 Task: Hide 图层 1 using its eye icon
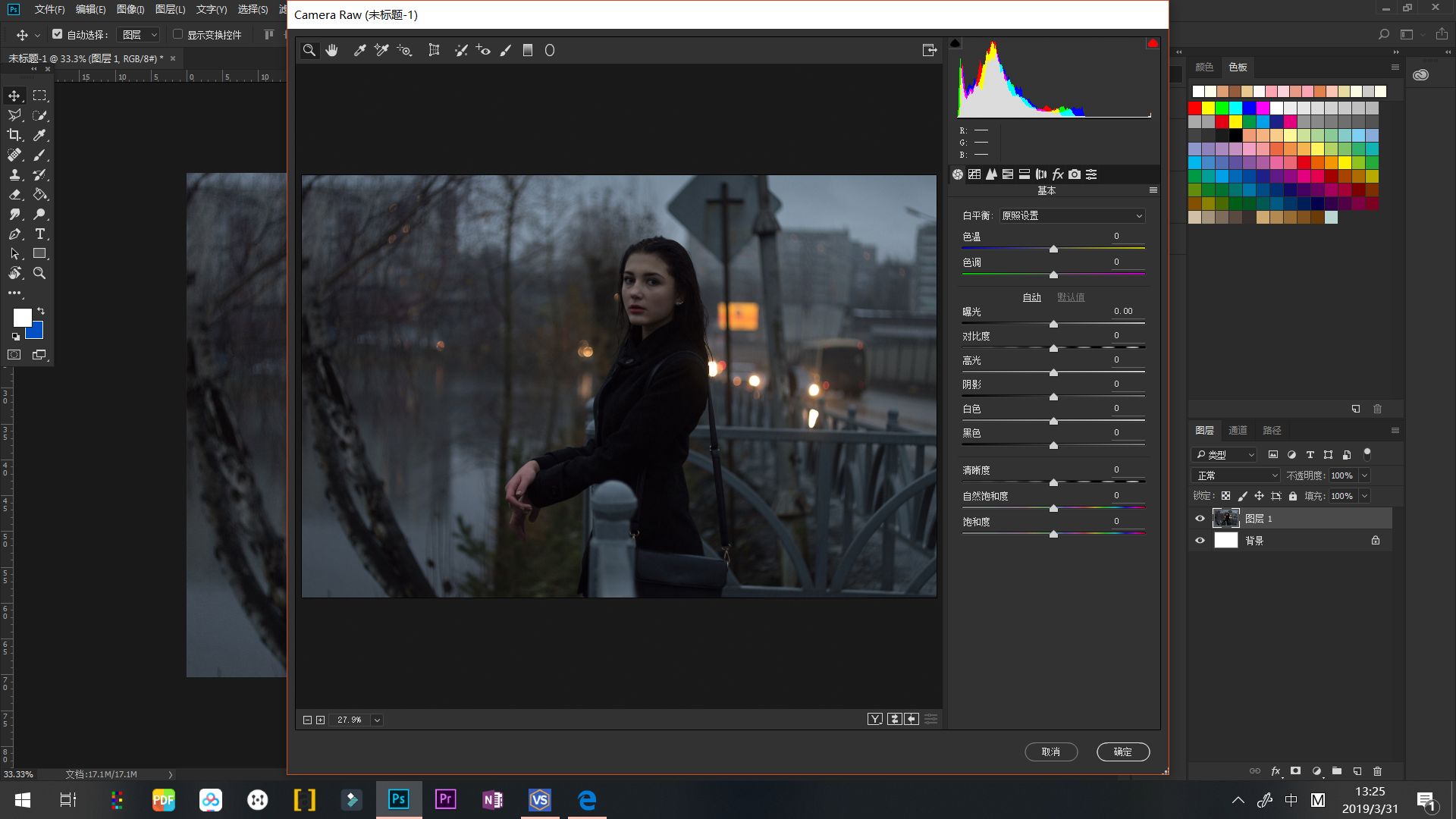pyautogui.click(x=1200, y=519)
